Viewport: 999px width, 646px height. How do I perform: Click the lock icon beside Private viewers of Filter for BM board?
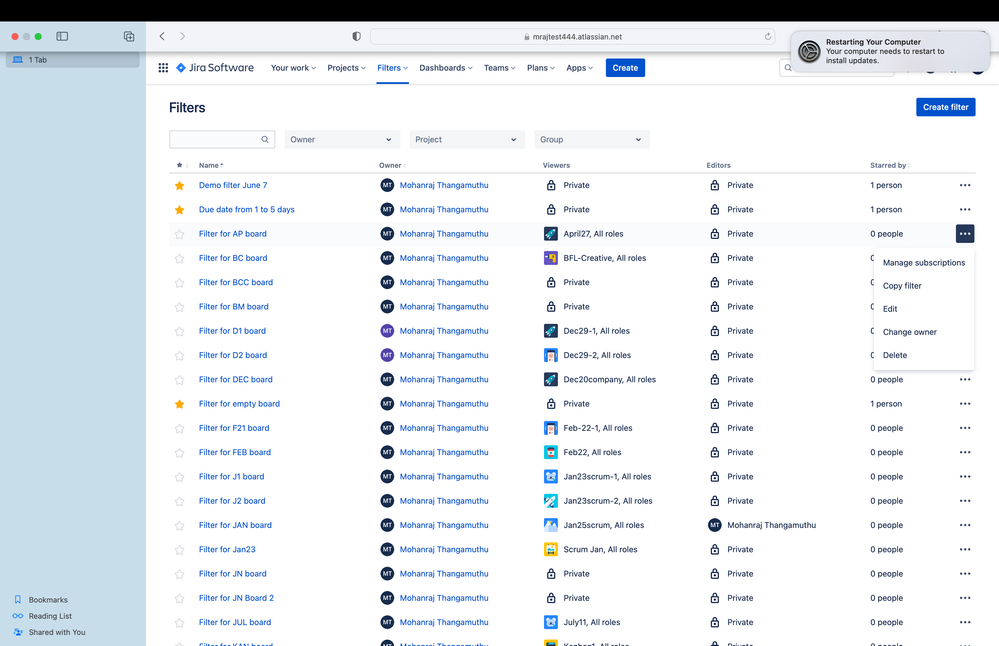551,306
